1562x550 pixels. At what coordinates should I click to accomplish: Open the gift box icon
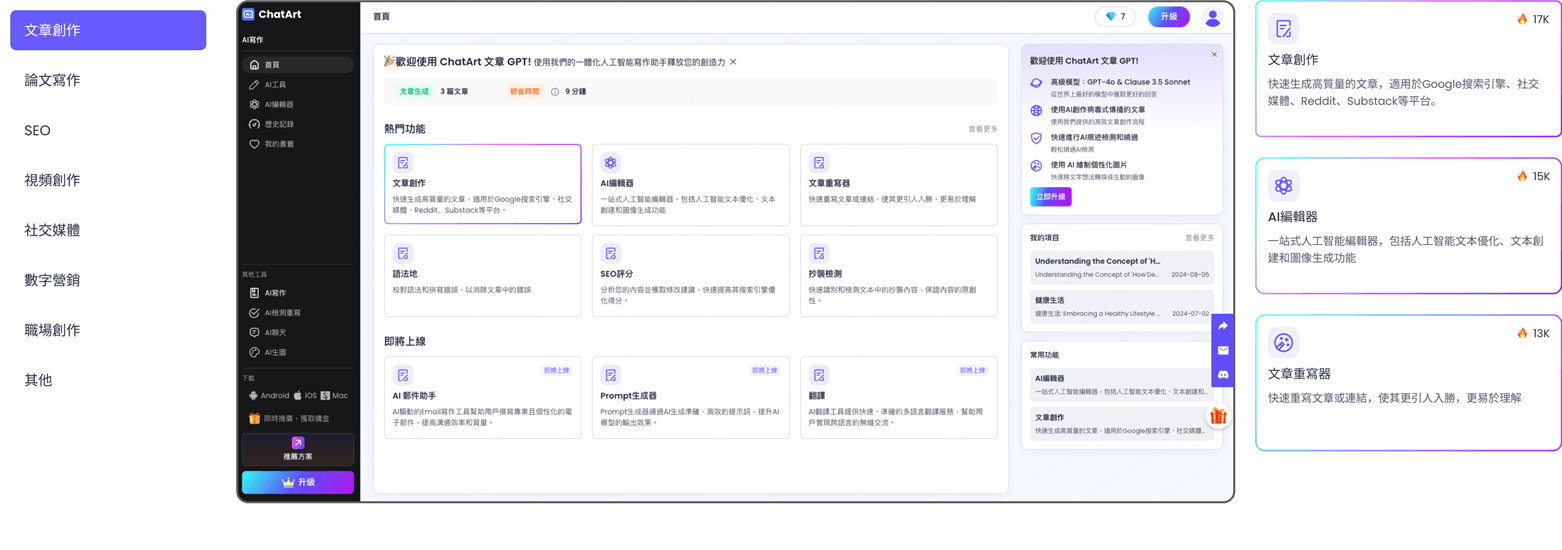1217,416
